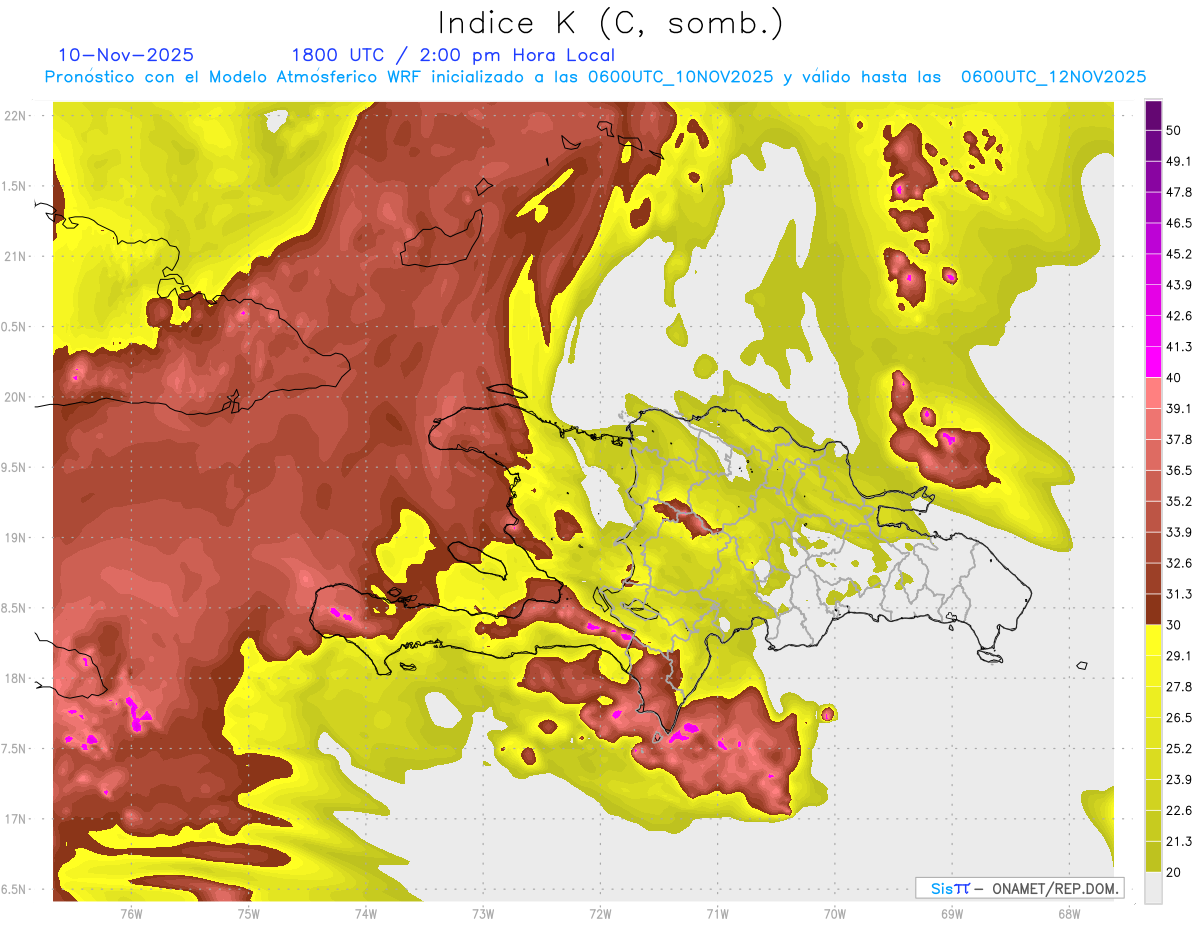Click the longitude label "70W"
The height and width of the screenshot is (927, 1200).
[x=835, y=913]
